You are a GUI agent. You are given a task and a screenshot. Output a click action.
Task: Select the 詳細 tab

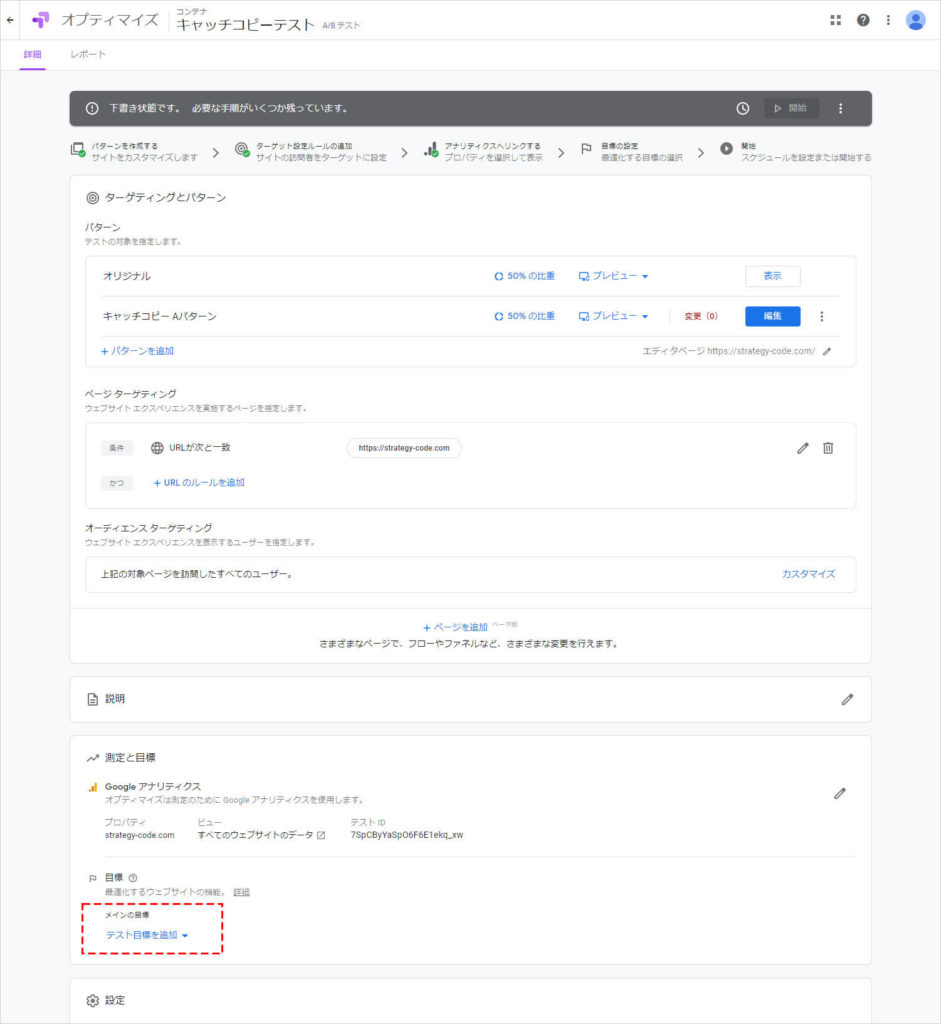click(32, 54)
